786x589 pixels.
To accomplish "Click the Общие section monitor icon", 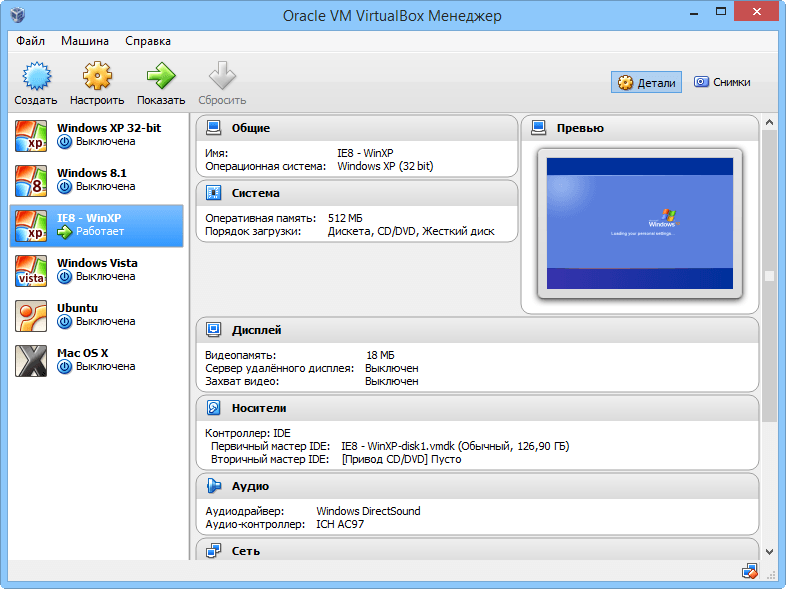I will click(x=214, y=128).
